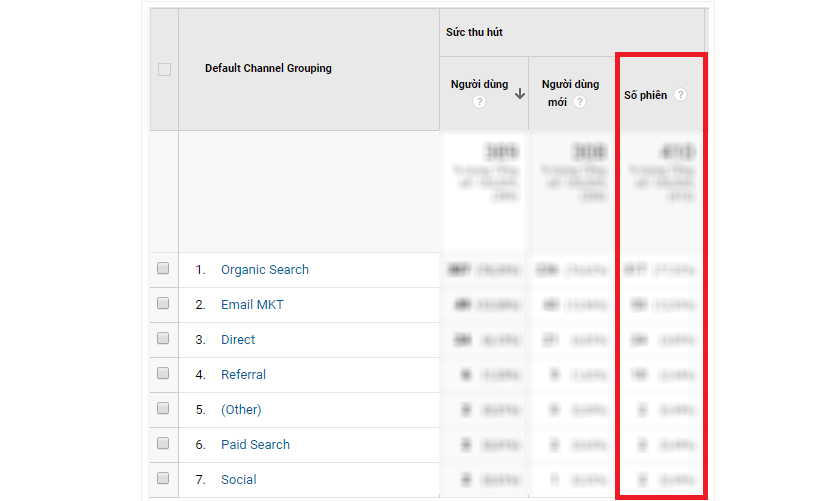
Task: Click the Email MKT channel link
Action: pyautogui.click(x=252, y=305)
